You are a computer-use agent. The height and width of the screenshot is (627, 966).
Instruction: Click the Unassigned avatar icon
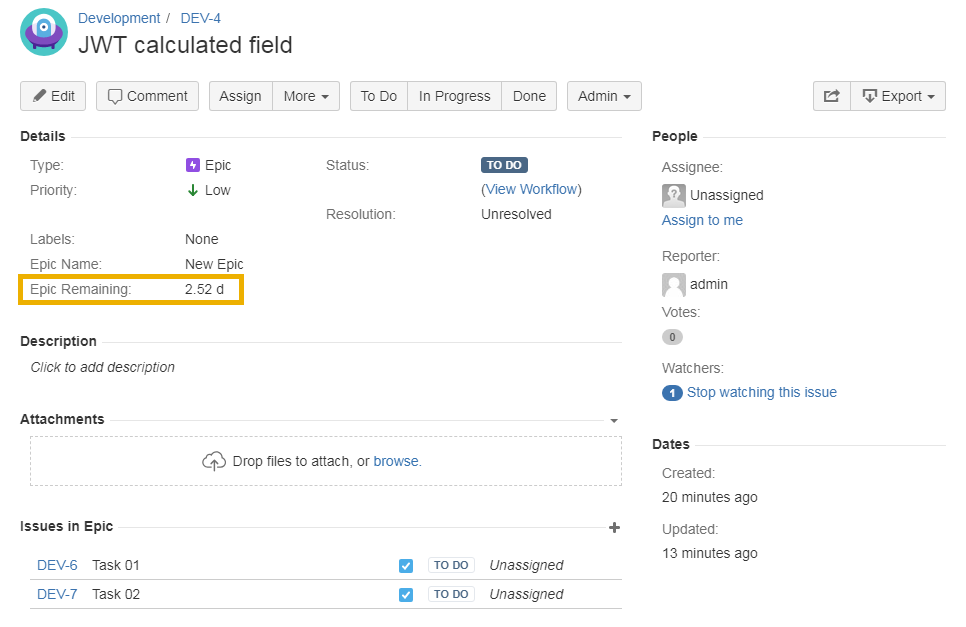[673, 196]
